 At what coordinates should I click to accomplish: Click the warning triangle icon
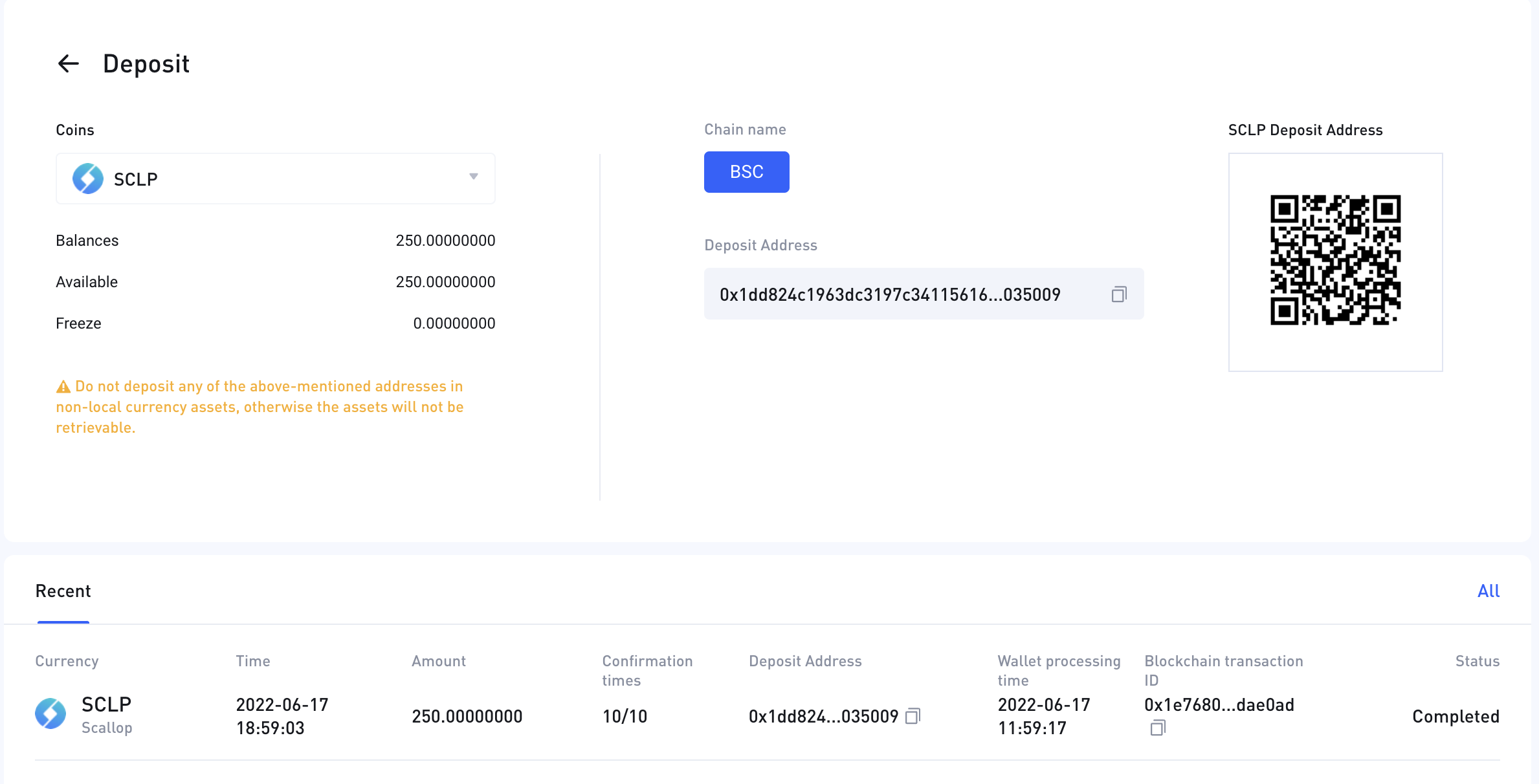coord(63,387)
